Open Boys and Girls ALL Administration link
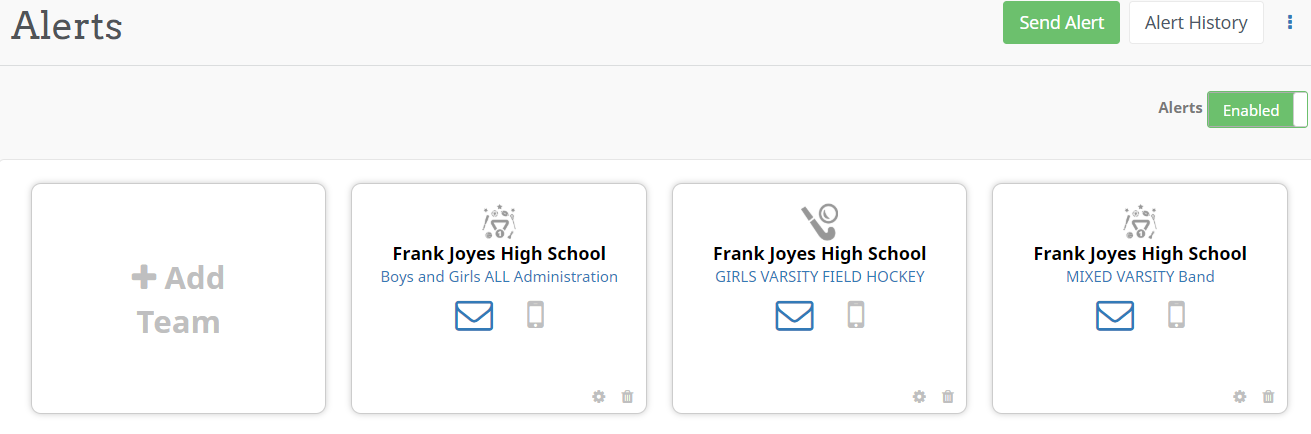Image resolution: width=1311 pixels, height=434 pixels. (499, 277)
